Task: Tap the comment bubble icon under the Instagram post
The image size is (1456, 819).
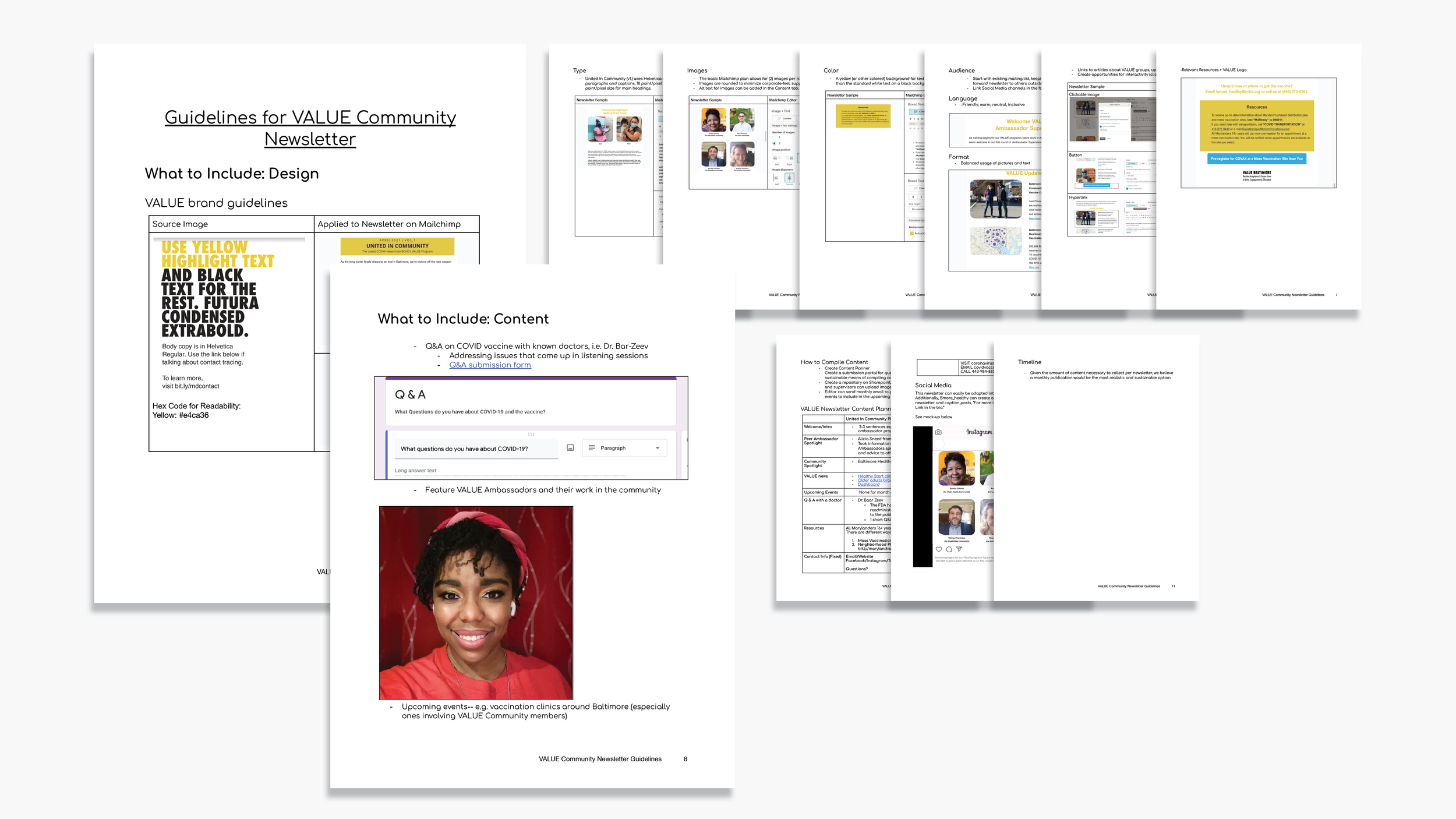Action: tap(949, 549)
